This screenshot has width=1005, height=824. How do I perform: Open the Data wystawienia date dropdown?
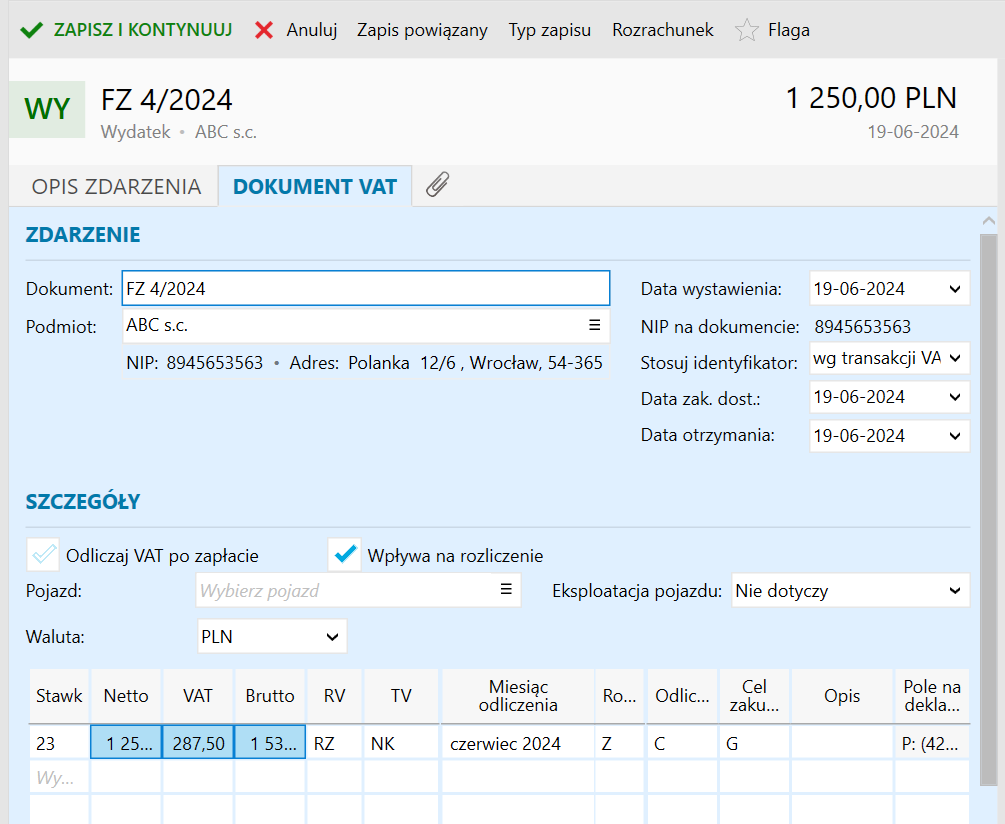coord(951,289)
